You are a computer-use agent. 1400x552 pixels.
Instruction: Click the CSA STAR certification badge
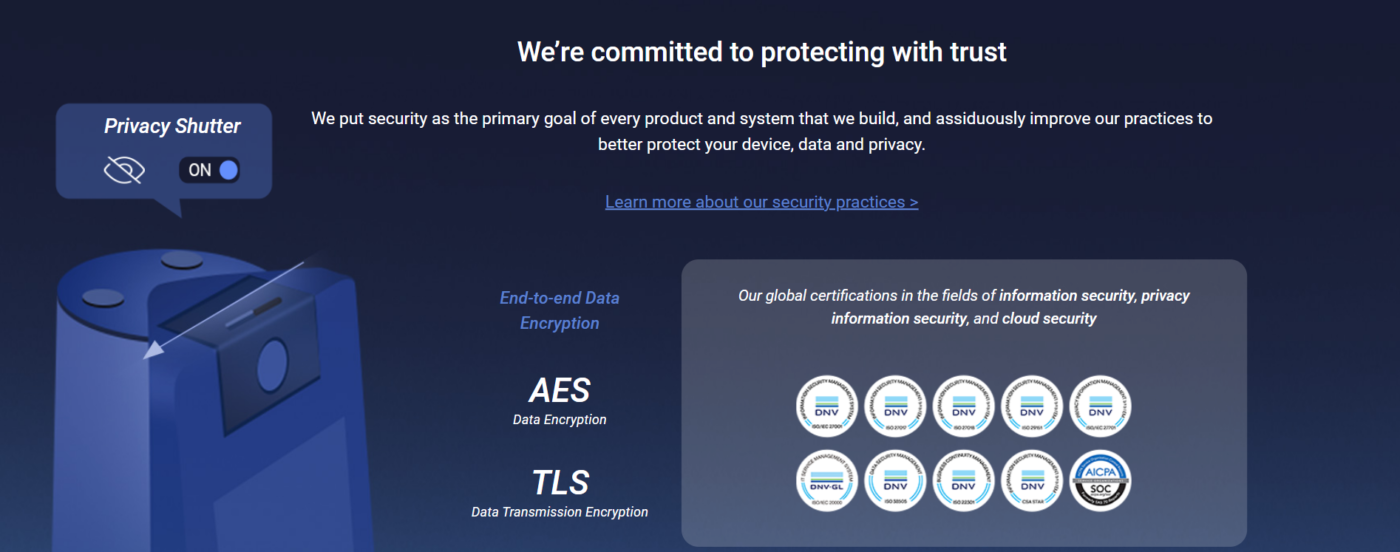pyautogui.click(x=1032, y=481)
